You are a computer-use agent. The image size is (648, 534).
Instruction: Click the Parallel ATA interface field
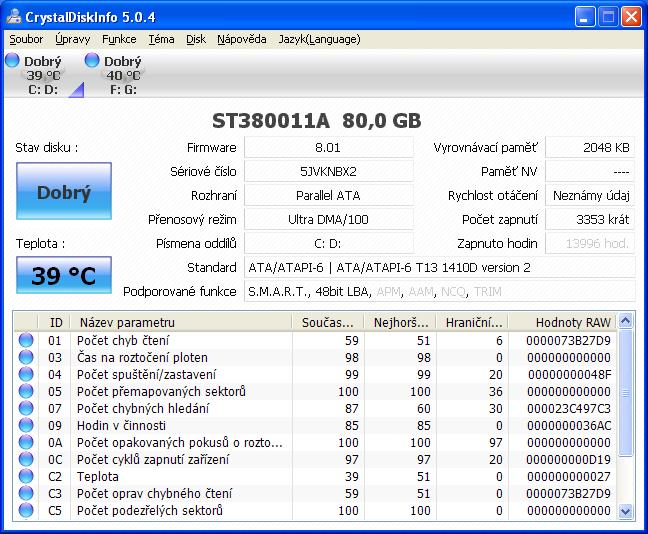pyautogui.click(x=329, y=195)
